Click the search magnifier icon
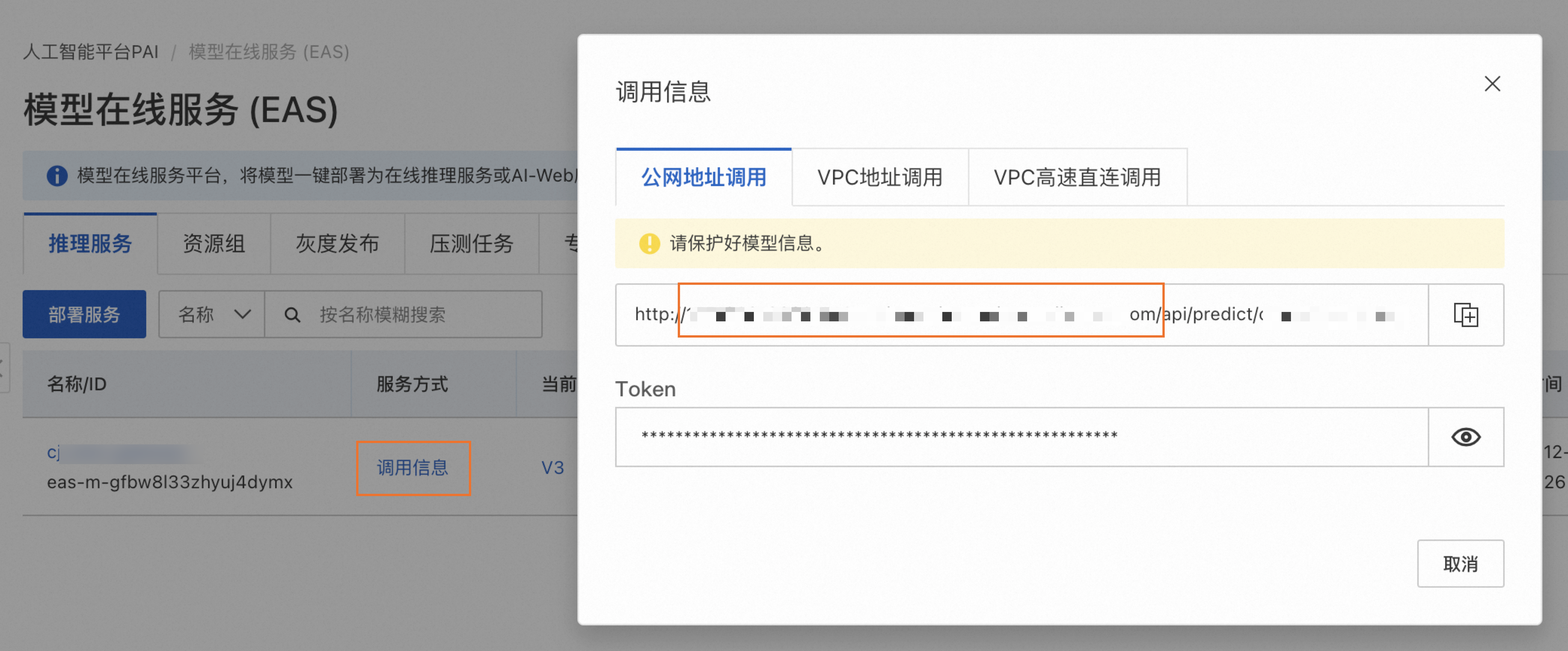This screenshot has height=651, width=1568. (292, 315)
